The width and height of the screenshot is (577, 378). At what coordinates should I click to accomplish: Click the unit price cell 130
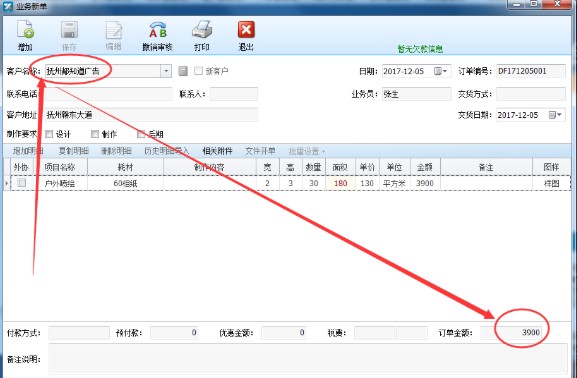click(x=367, y=183)
